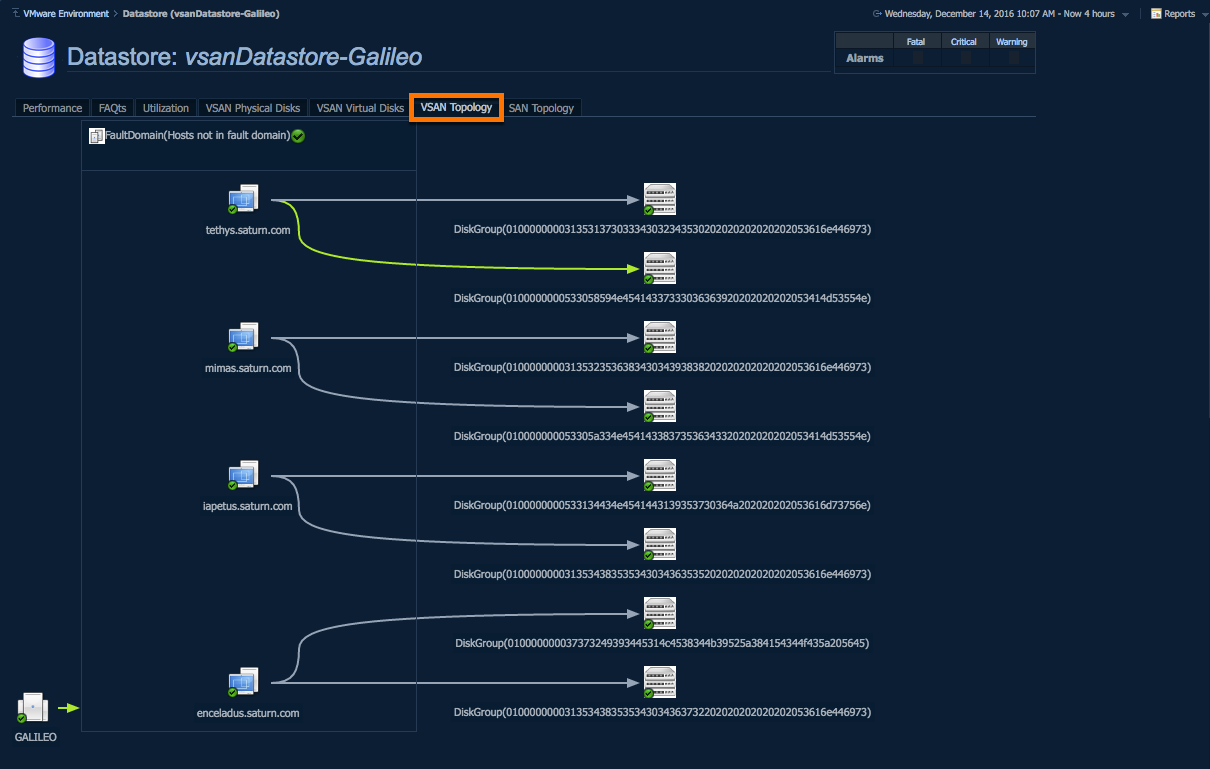Click DiskGroup label starting 0100000000373732

point(662,643)
